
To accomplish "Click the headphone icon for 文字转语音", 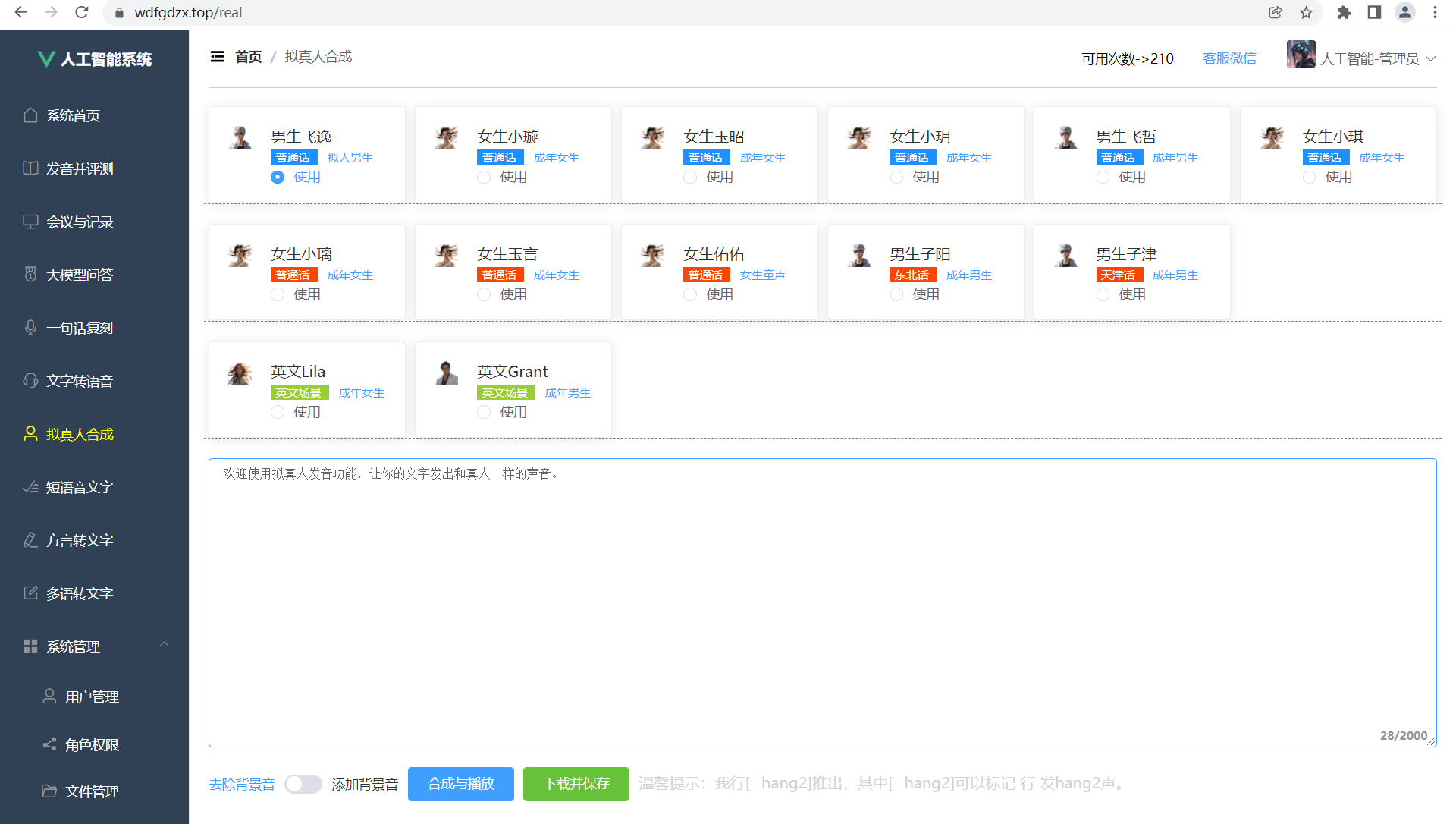I will click(30, 381).
